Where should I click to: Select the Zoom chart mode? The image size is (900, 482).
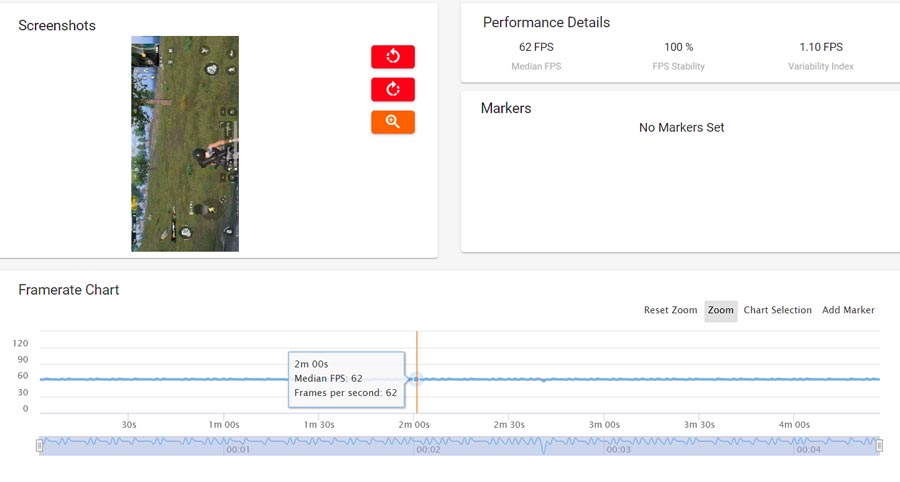(720, 310)
